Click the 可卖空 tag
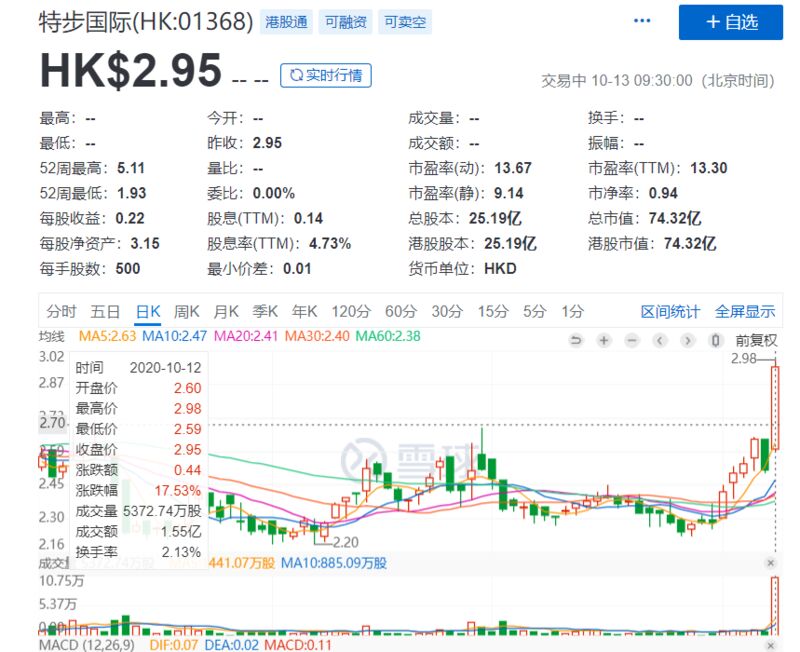800x652 pixels. point(405,22)
